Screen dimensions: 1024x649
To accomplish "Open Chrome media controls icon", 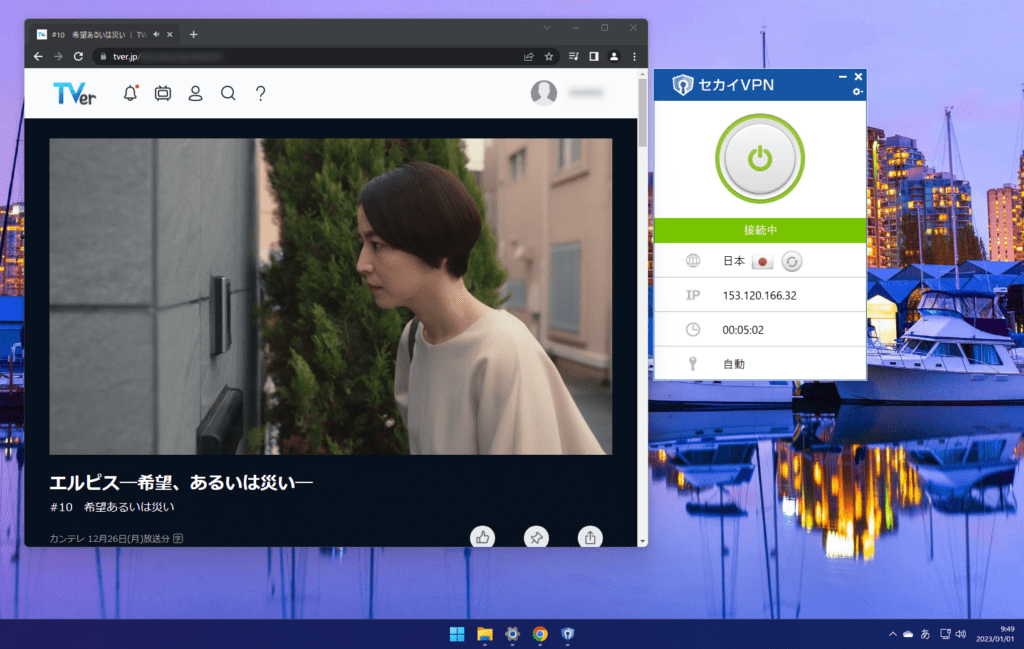I will tap(573, 57).
